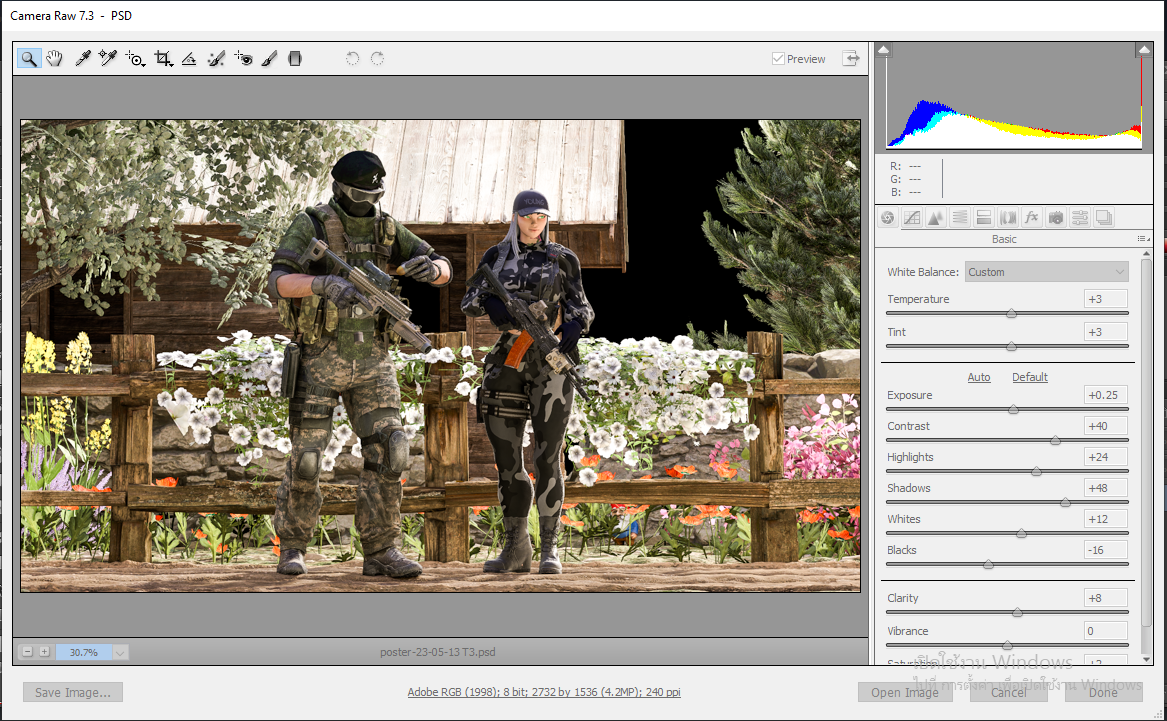This screenshot has height=721, width=1167.
Task: Select the Red Eye Removal tool
Action: pos(243,59)
